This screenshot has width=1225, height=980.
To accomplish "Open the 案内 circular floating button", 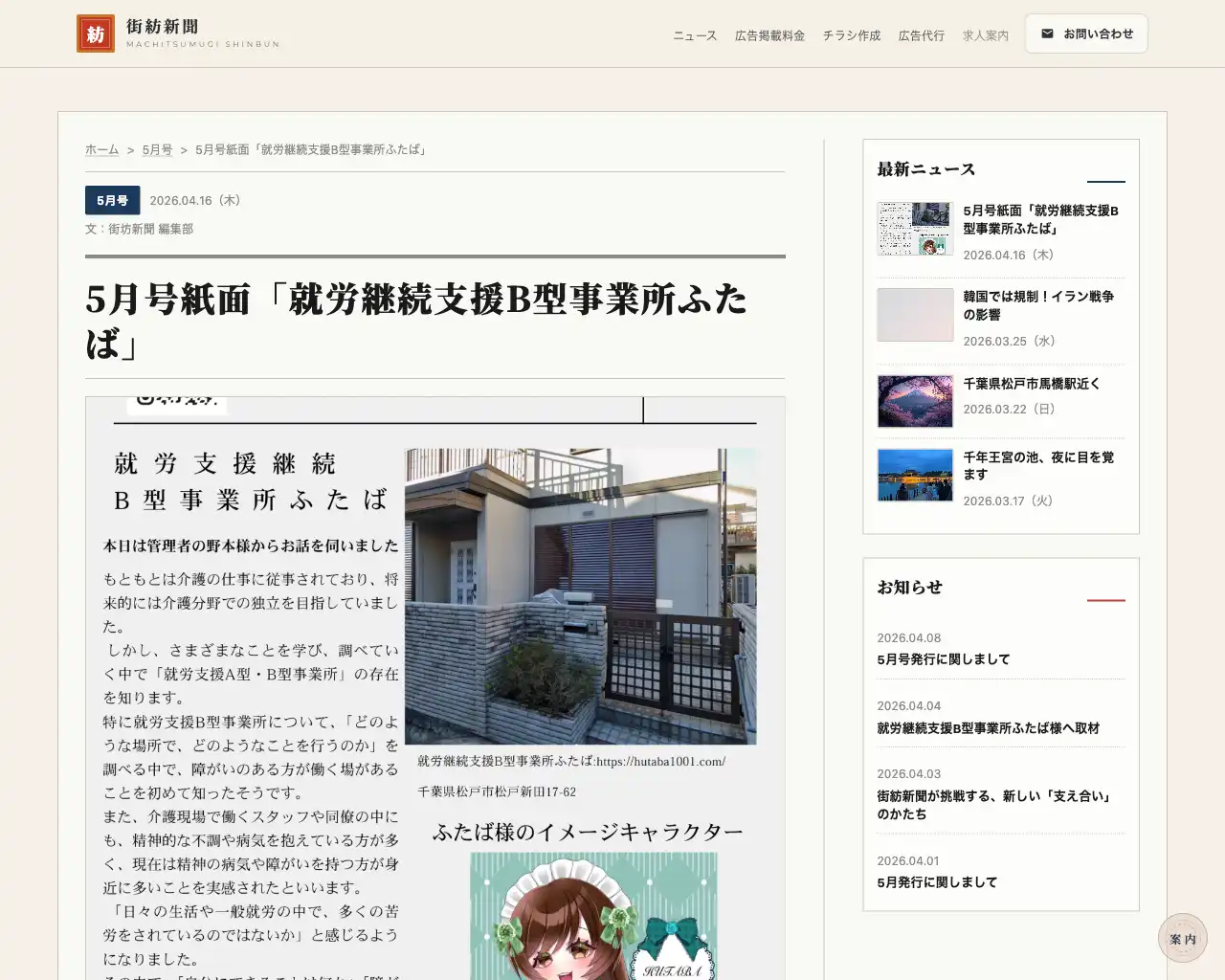I will [x=1183, y=939].
